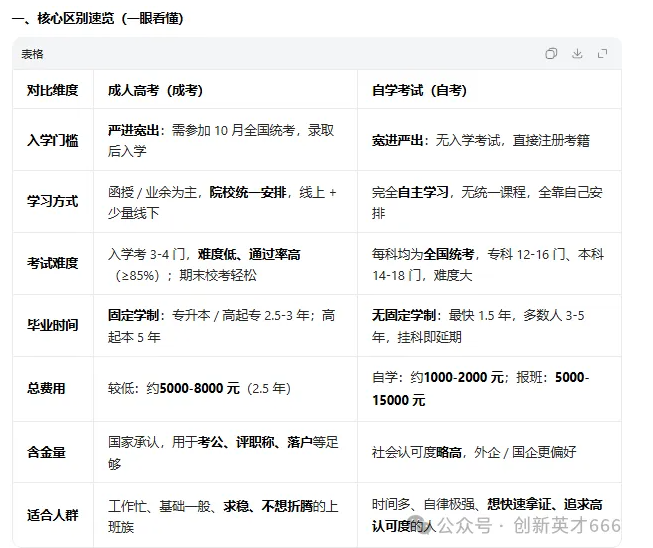Select the 成人高考（成考） column header
The width and height of the screenshot is (653, 548).
(x=155, y=90)
